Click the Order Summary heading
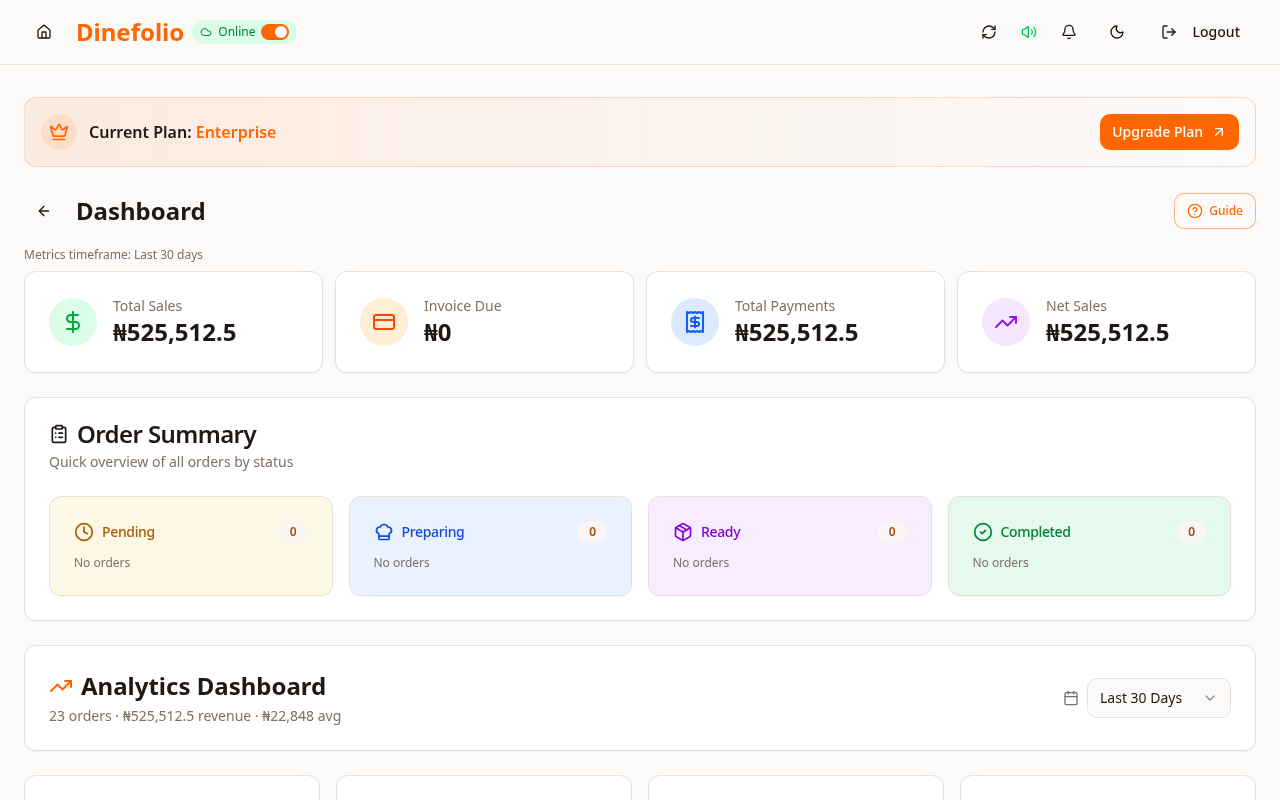The height and width of the screenshot is (800, 1280). tap(167, 434)
